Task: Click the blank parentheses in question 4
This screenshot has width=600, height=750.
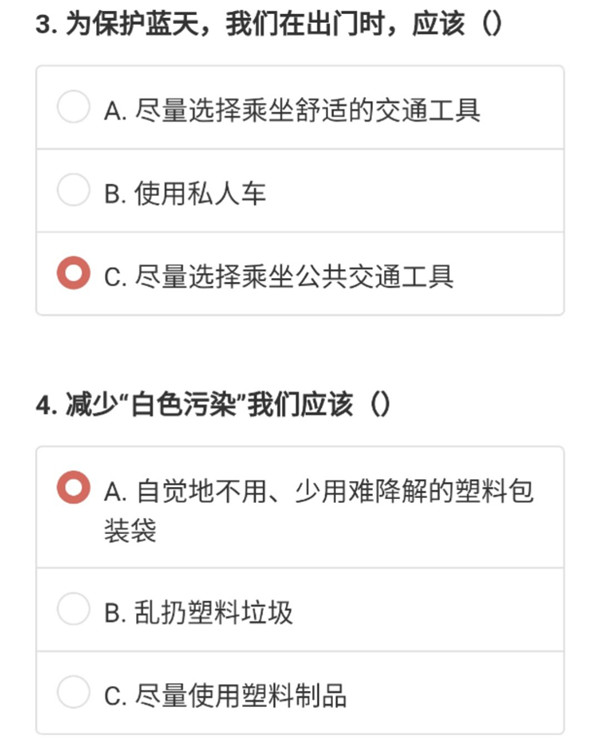Action: (x=379, y=405)
